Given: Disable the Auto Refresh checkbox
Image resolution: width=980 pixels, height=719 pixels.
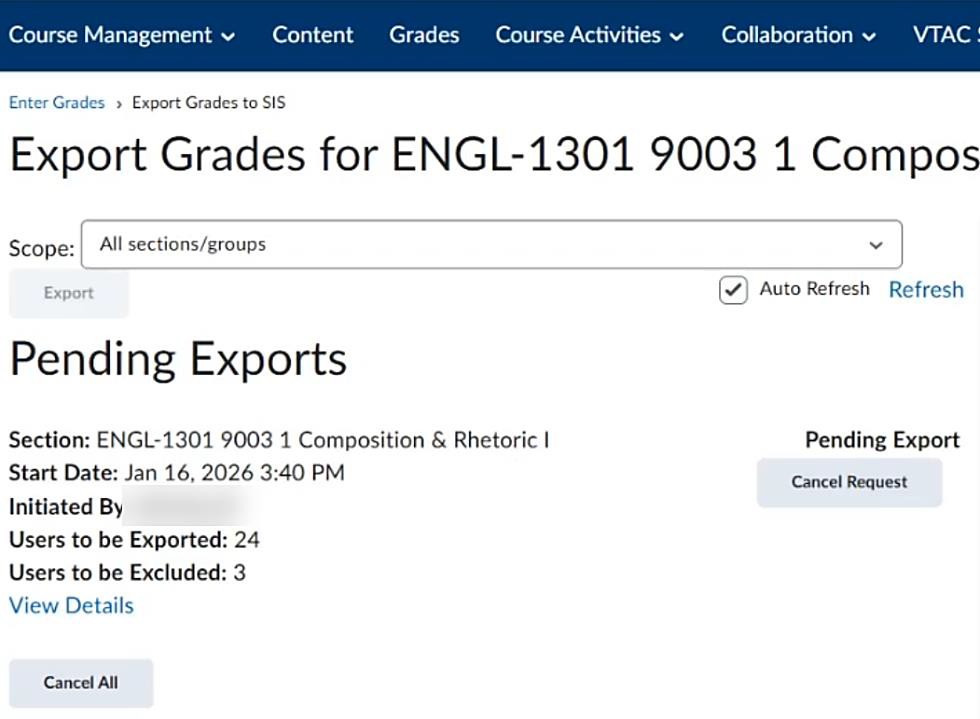Looking at the screenshot, I should point(733,289).
